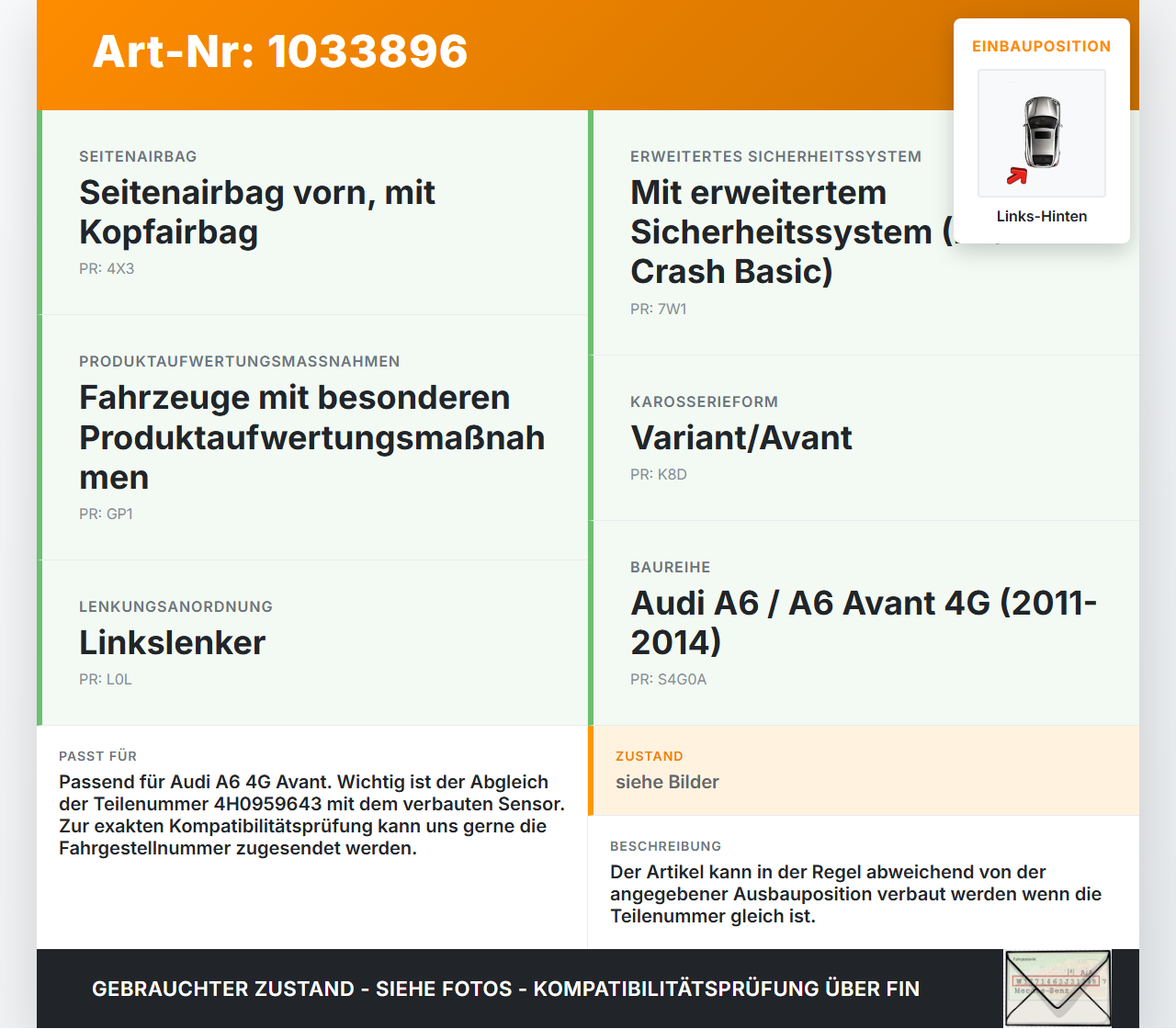Click the PRODUKTAUFWERTUNGSMASSNAHMEN label
The height and width of the screenshot is (1029, 1176).
pos(240,361)
